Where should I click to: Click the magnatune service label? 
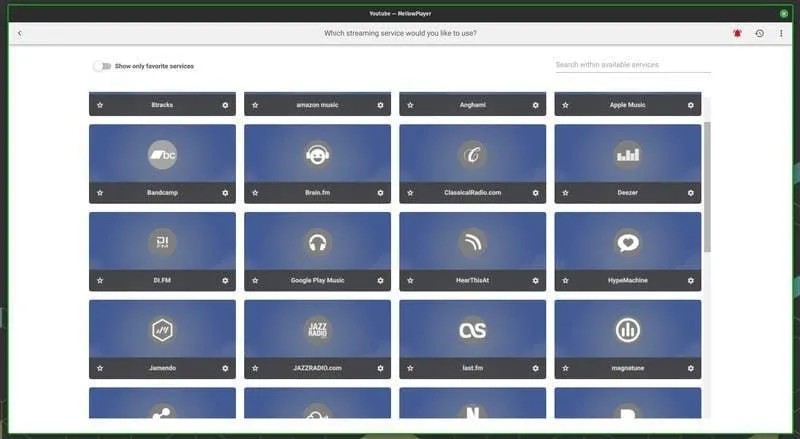coord(627,368)
